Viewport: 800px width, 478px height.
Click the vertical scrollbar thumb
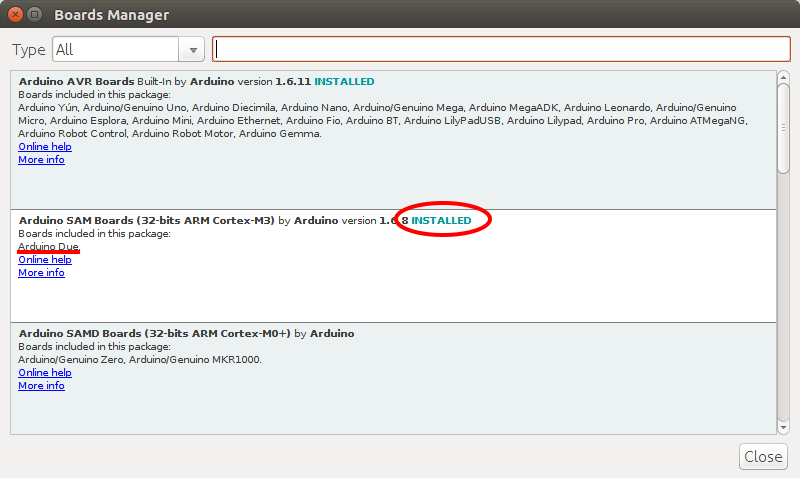783,128
